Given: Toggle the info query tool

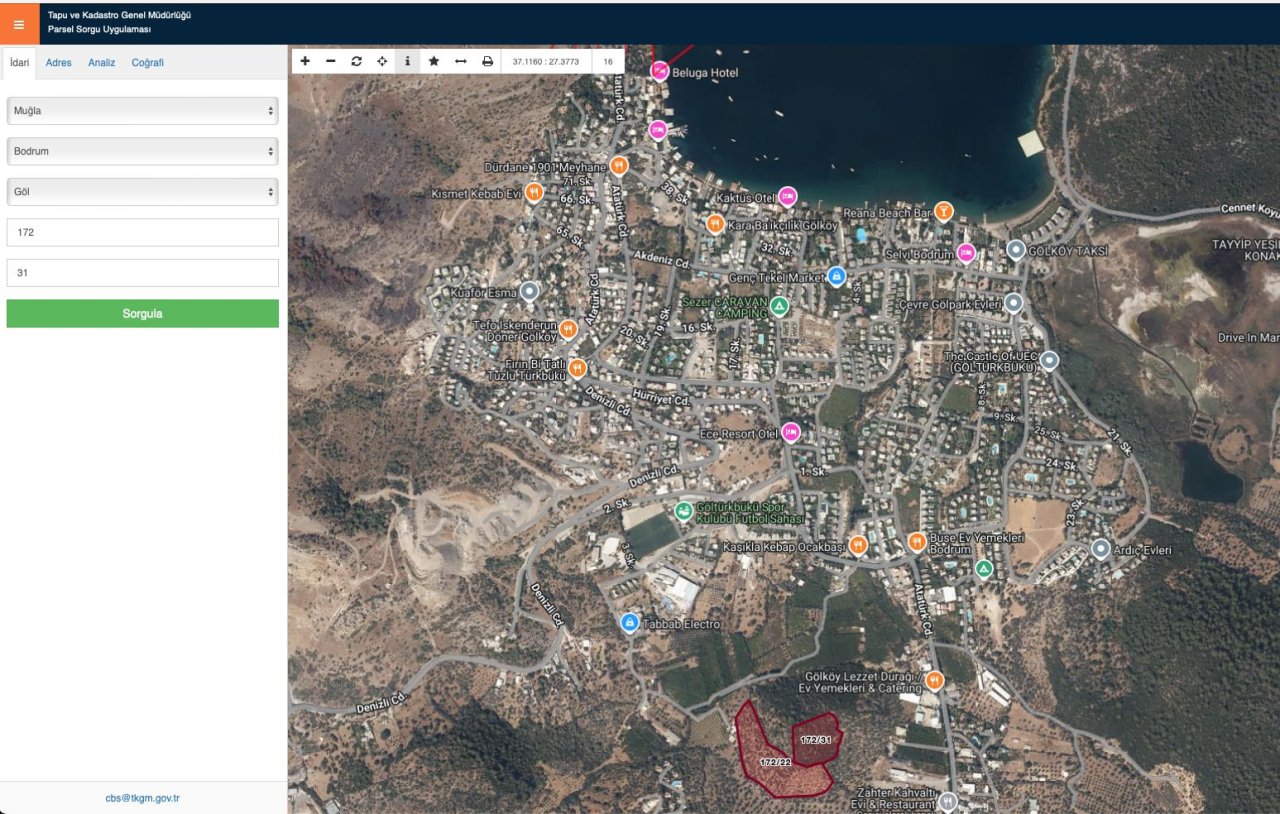Looking at the screenshot, I should pos(408,61).
